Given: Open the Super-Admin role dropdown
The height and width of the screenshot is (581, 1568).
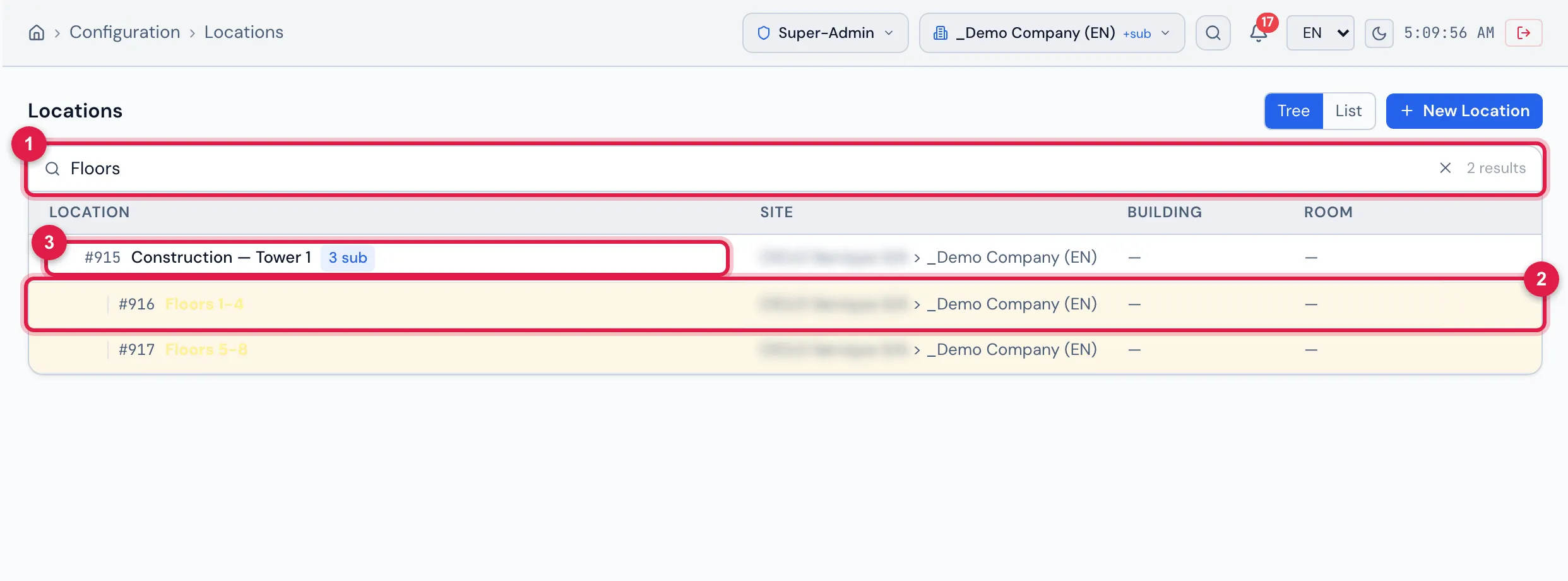Looking at the screenshot, I should click(825, 33).
